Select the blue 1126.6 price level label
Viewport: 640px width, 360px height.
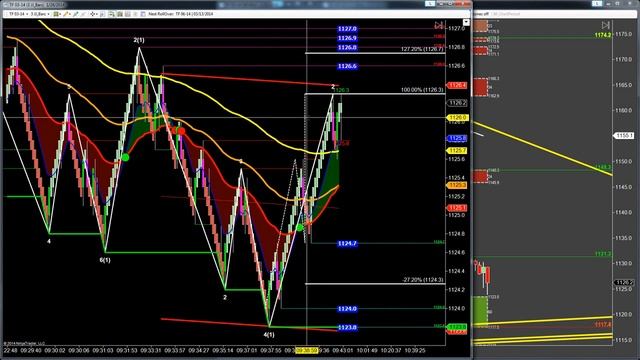[x=347, y=66]
